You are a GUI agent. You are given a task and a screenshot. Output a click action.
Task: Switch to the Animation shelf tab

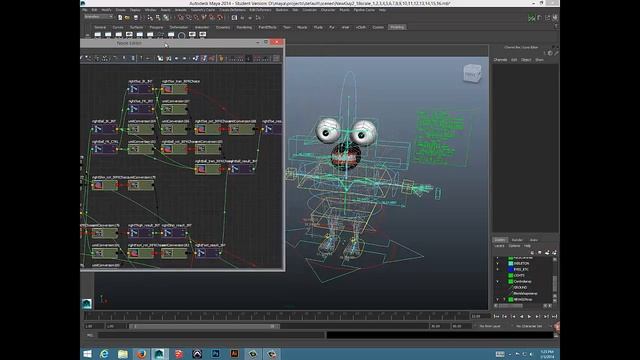pyautogui.click(x=202, y=27)
